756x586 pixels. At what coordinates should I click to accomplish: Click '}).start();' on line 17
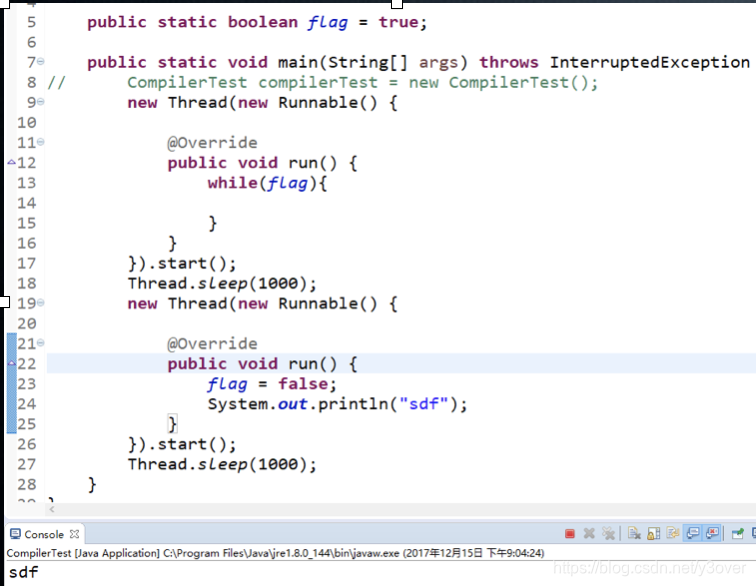182,263
